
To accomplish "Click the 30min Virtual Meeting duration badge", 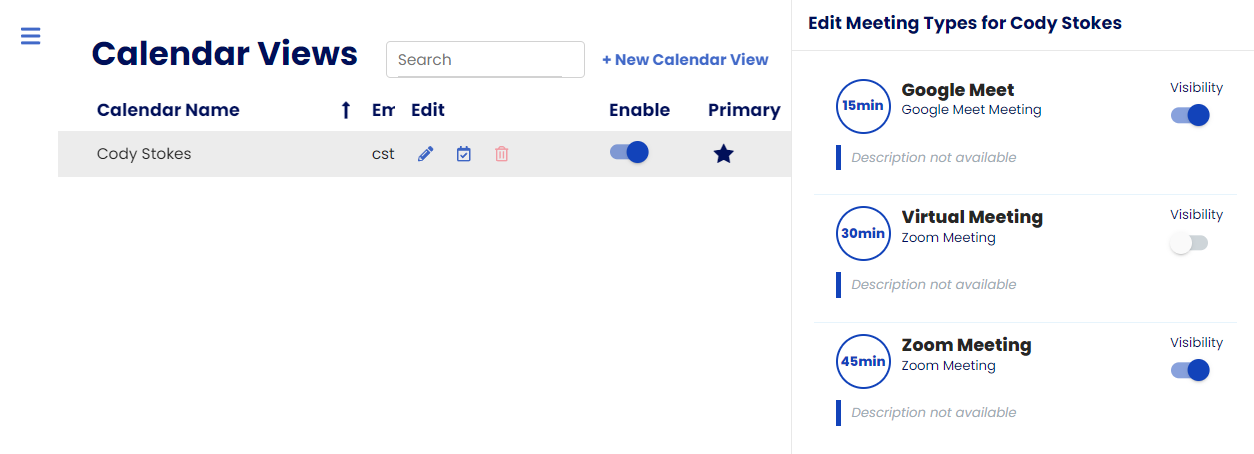I will (863, 234).
